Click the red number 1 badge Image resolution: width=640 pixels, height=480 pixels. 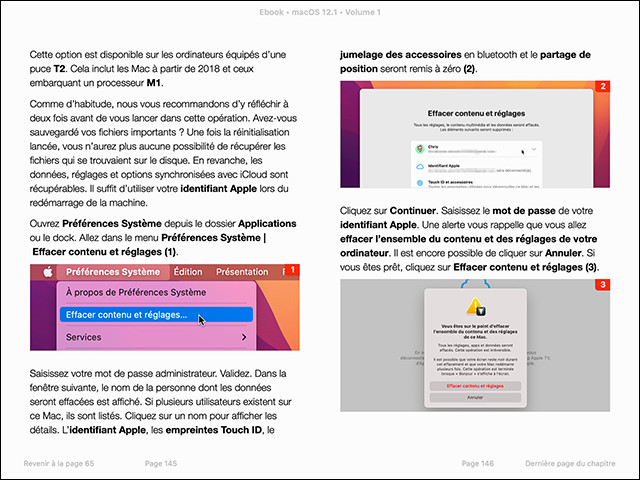point(293,270)
